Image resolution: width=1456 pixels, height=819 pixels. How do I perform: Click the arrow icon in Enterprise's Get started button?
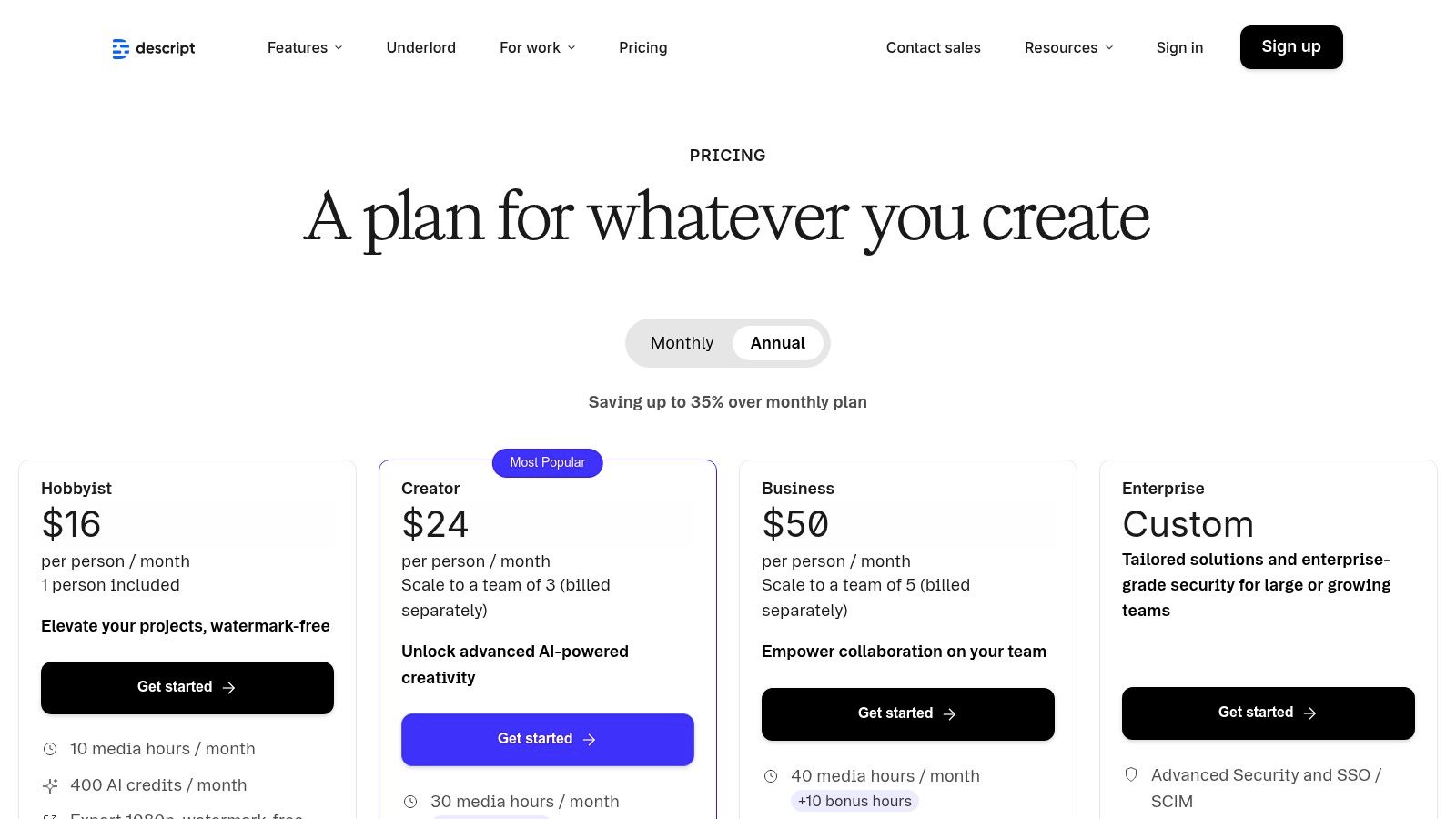(x=1310, y=713)
